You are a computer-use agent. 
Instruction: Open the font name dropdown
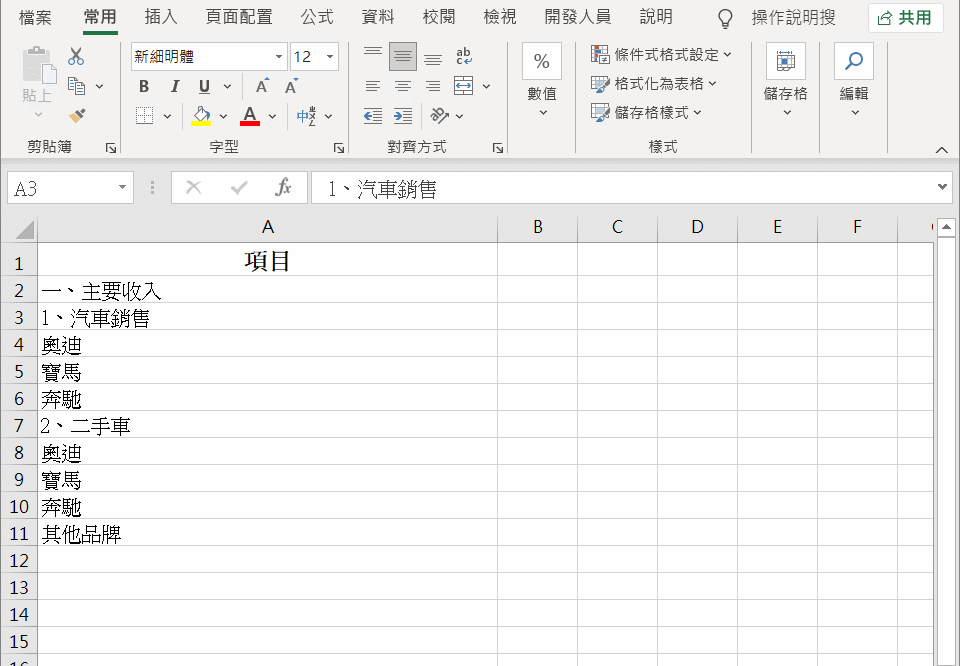pos(279,57)
